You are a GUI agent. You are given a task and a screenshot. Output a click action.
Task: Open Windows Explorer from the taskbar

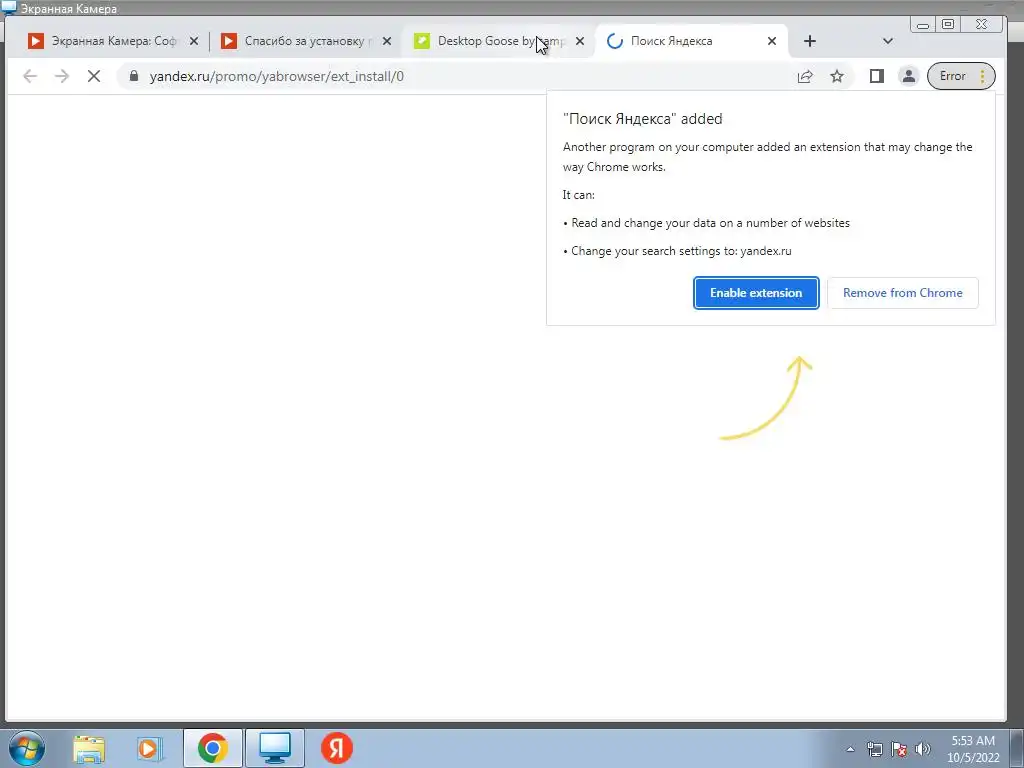(89, 748)
